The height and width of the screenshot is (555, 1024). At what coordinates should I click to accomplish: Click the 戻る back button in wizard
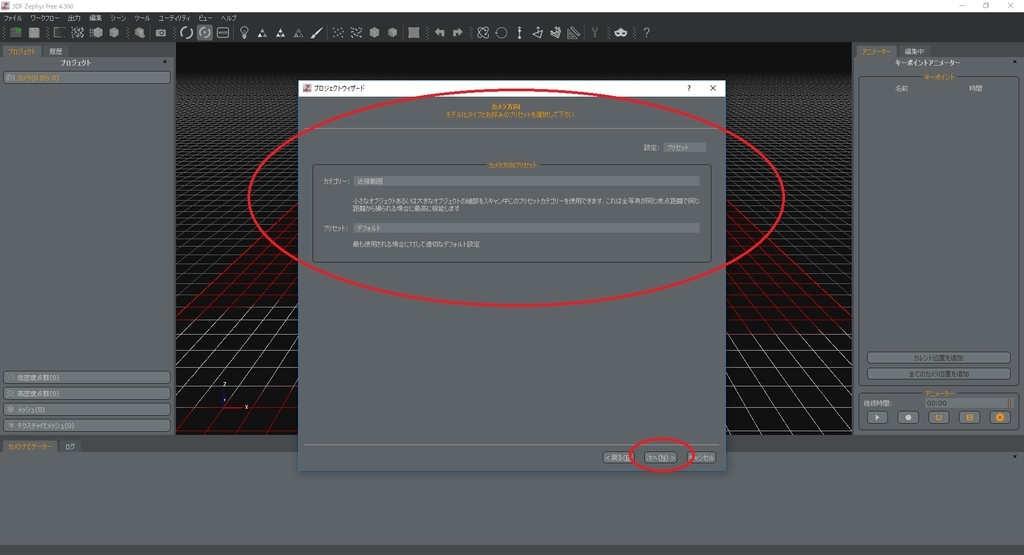(618, 458)
